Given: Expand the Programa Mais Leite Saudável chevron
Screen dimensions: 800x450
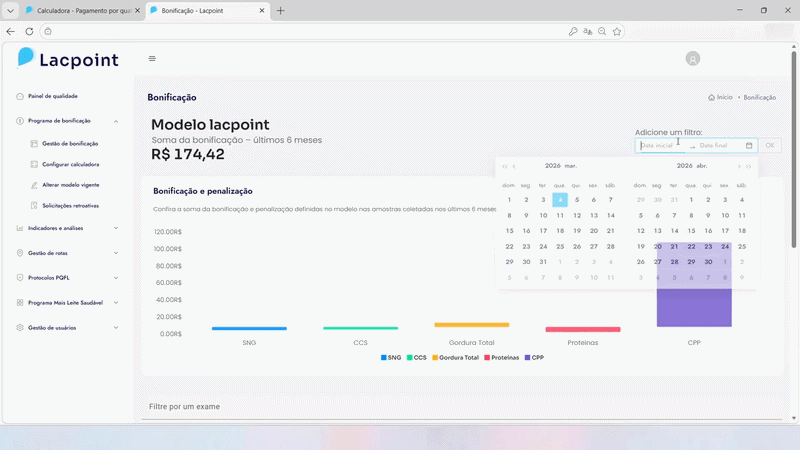Looking at the screenshot, I should (x=116, y=303).
